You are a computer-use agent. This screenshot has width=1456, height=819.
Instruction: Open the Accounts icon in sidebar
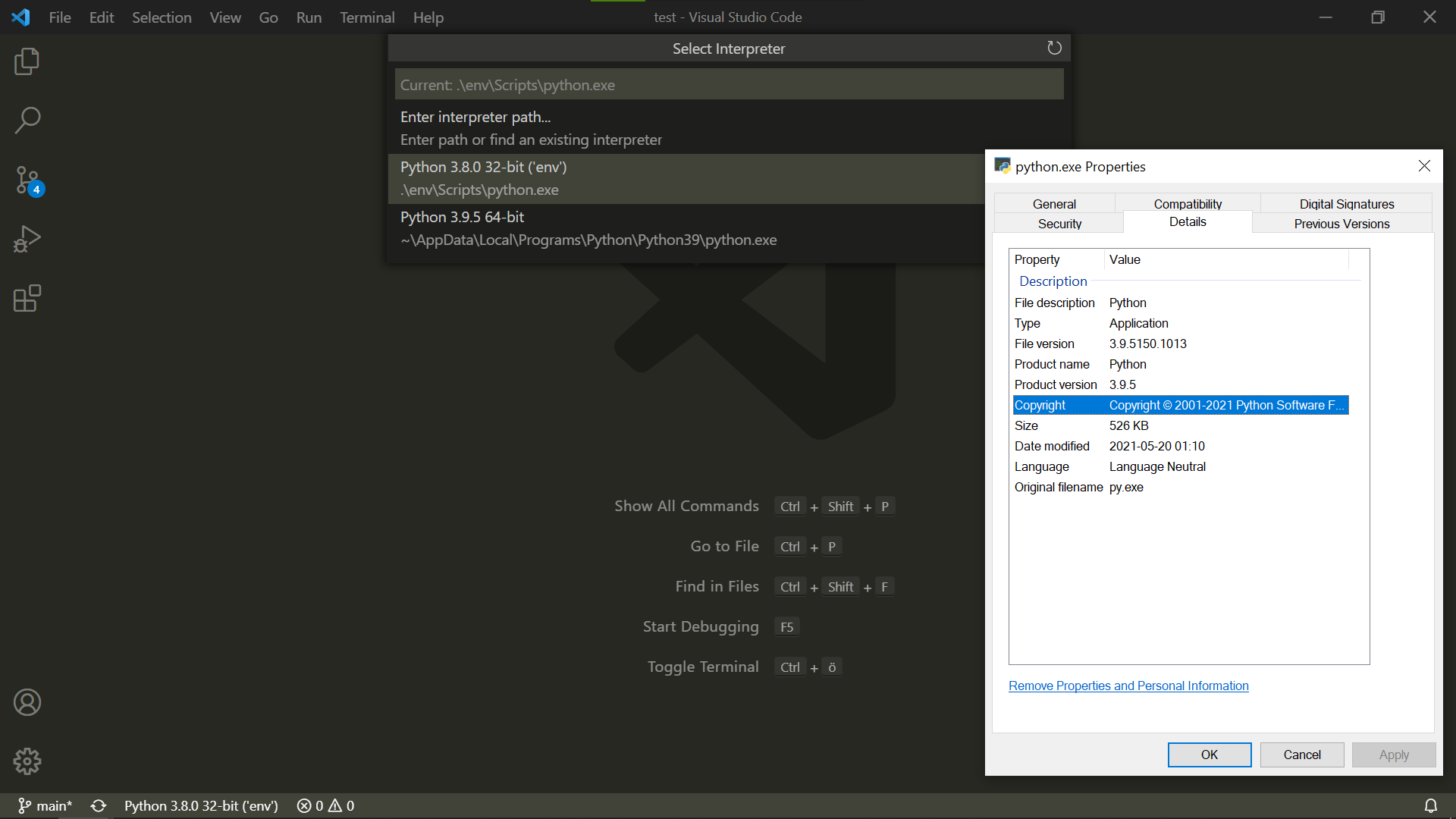coord(27,702)
